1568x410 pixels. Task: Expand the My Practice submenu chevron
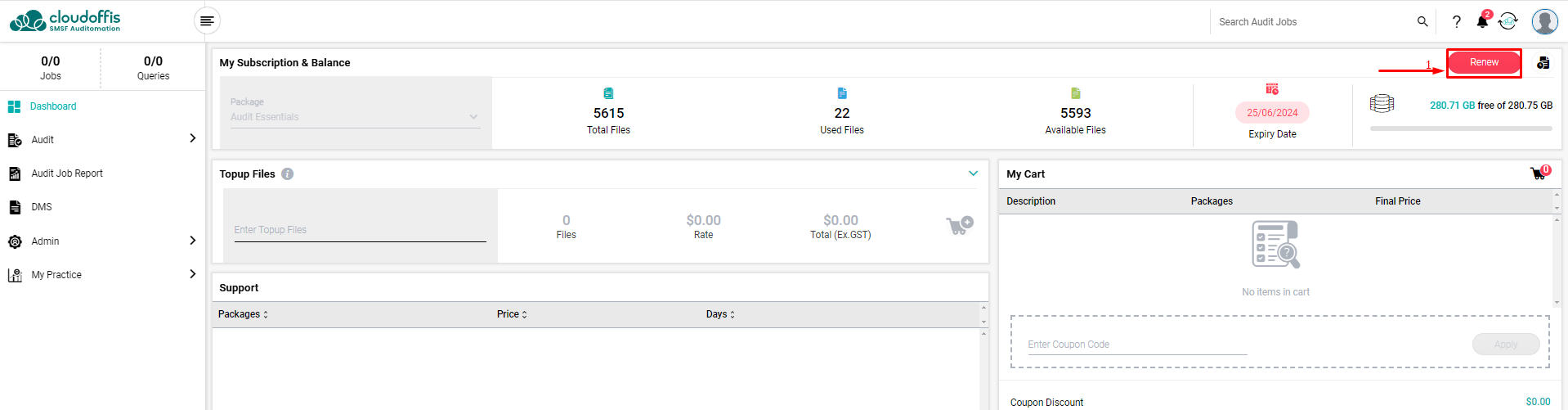coord(193,273)
